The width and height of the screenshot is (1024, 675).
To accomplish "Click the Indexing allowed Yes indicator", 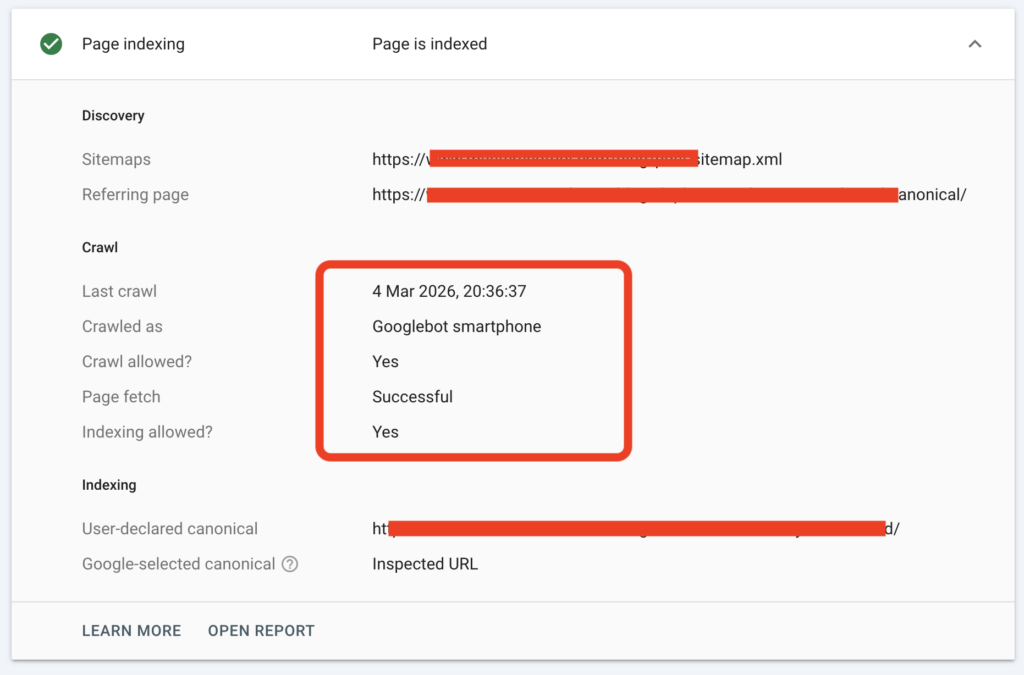I will coord(385,431).
